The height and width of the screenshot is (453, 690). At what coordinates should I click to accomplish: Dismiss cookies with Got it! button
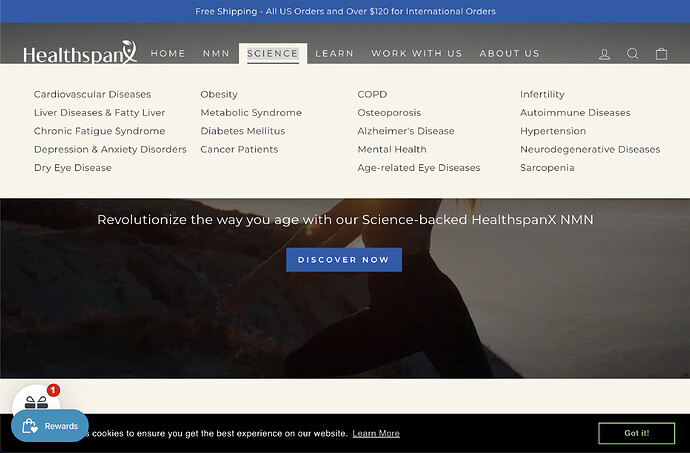point(636,433)
